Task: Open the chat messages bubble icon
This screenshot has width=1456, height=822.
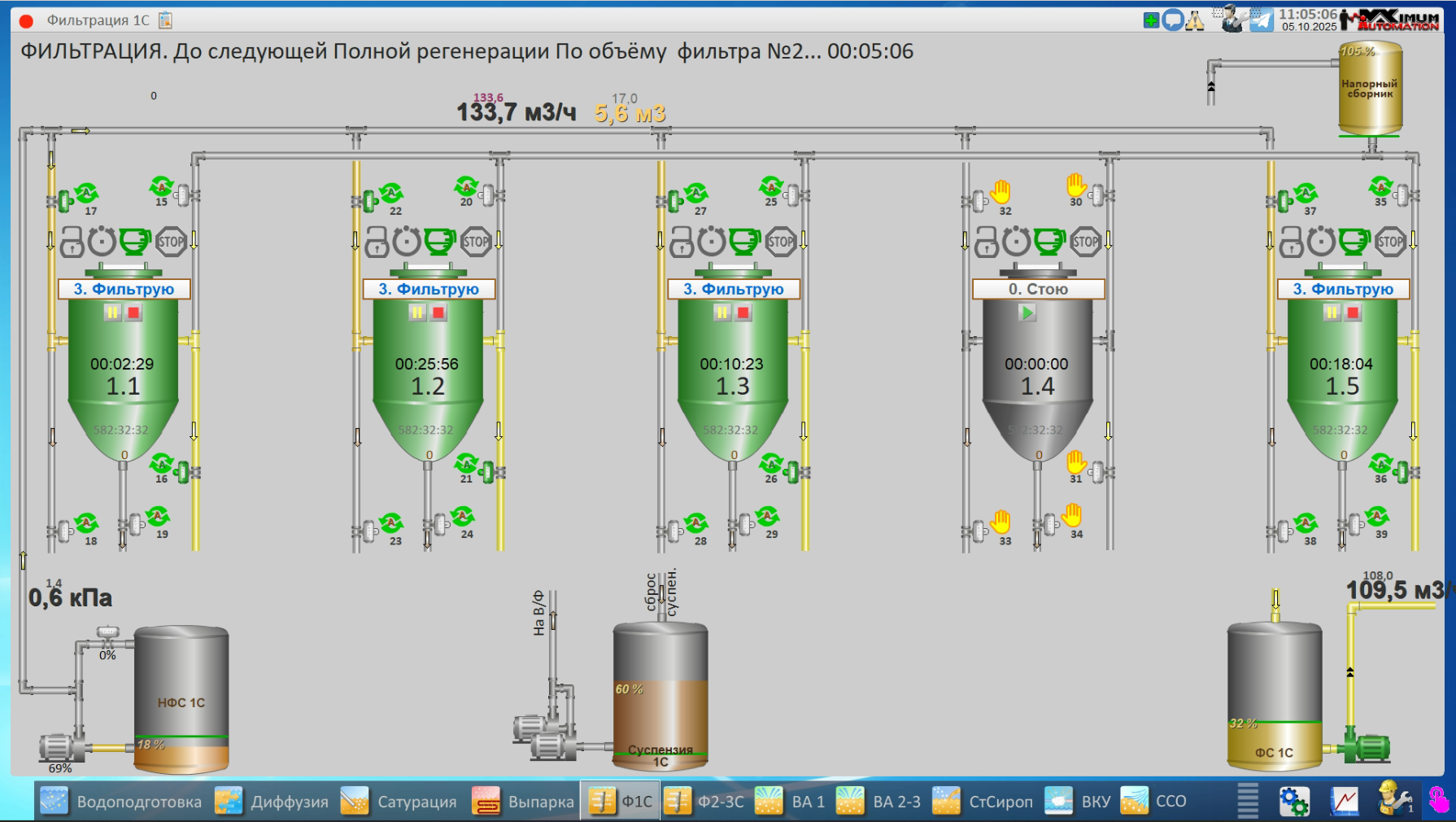Action: [1172, 20]
